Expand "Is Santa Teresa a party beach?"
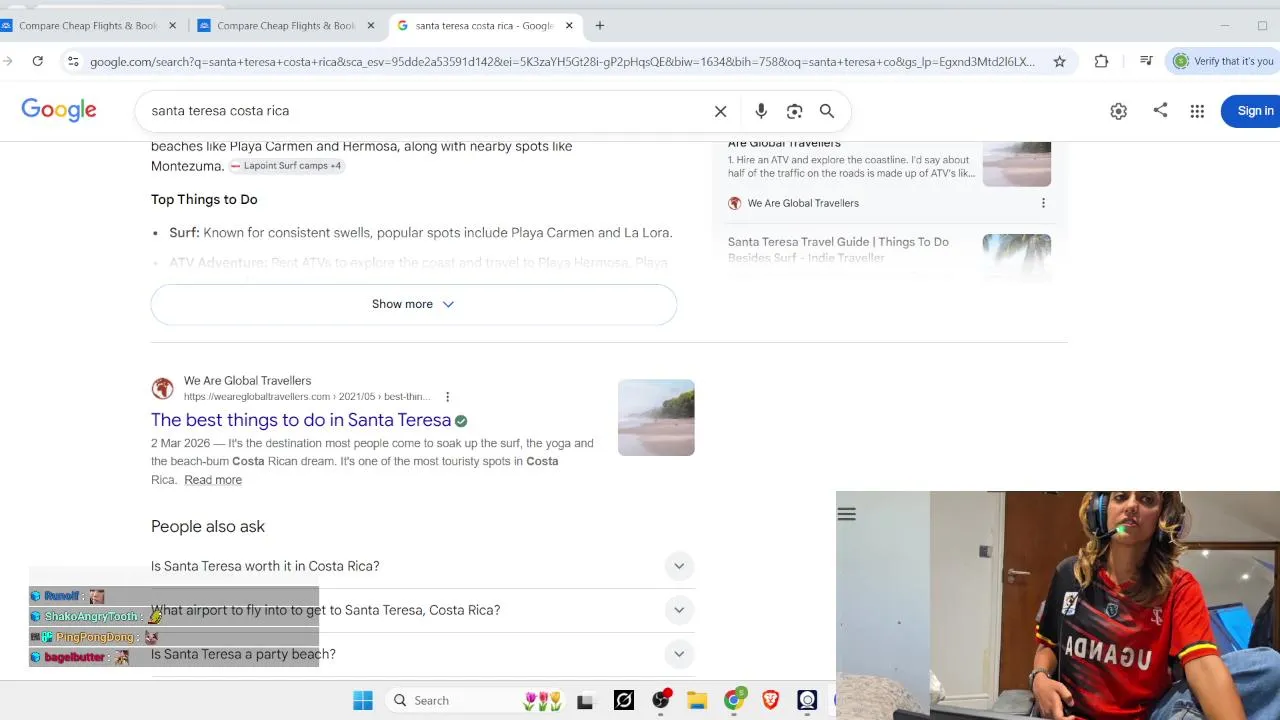This screenshot has width=1280, height=720. coord(423,654)
